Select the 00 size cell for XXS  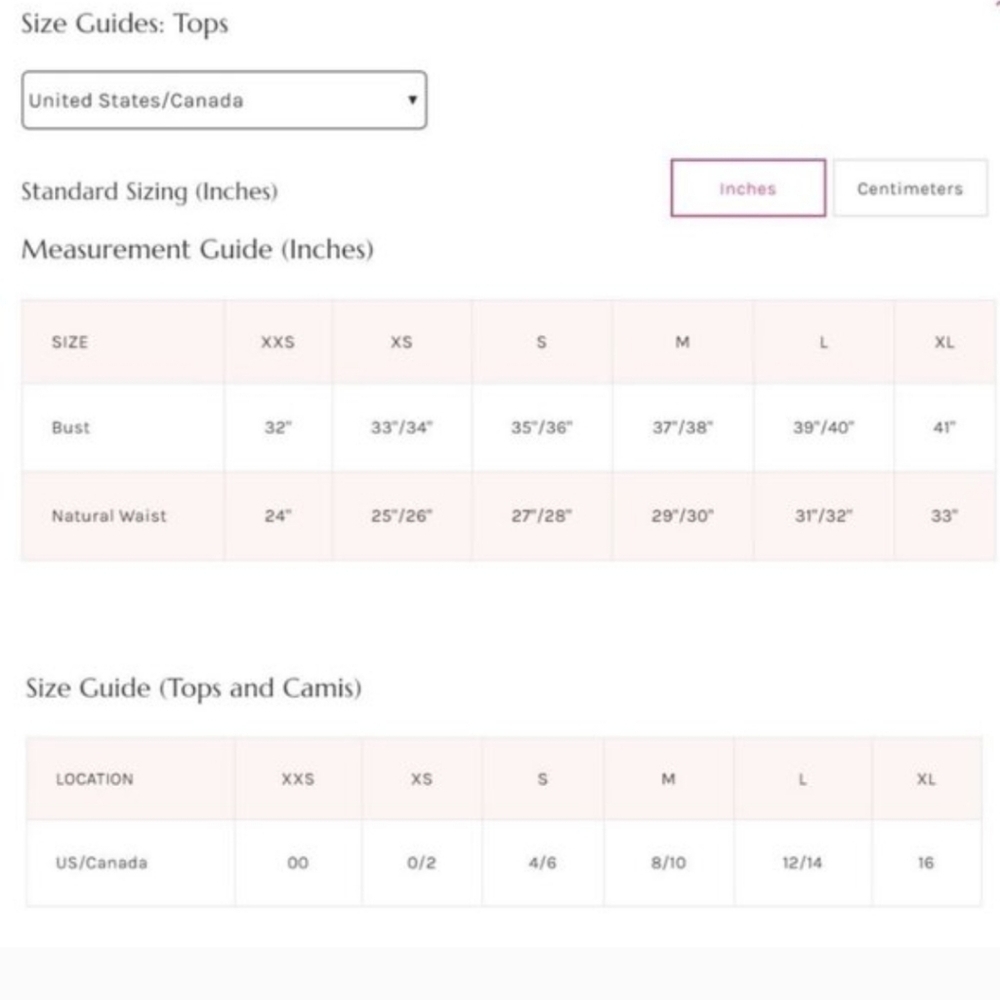tap(298, 863)
